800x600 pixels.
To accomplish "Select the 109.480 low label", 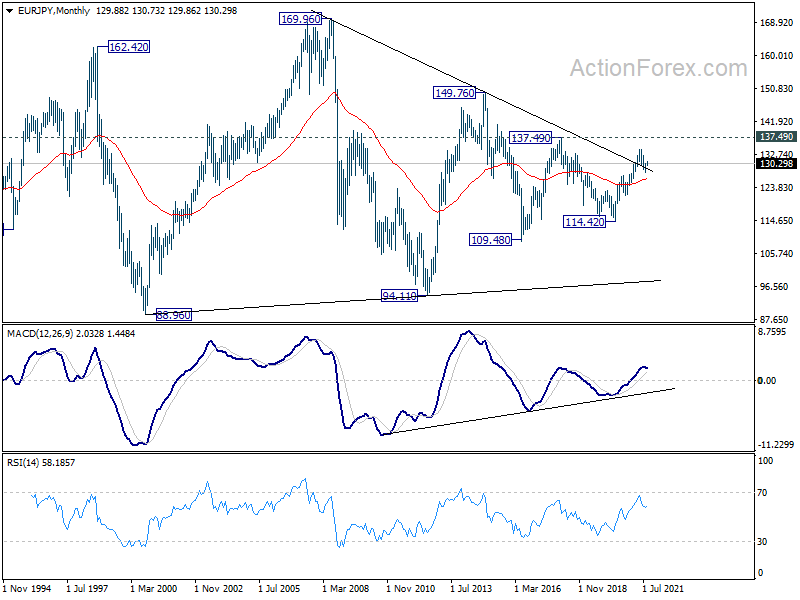I will 490,240.
